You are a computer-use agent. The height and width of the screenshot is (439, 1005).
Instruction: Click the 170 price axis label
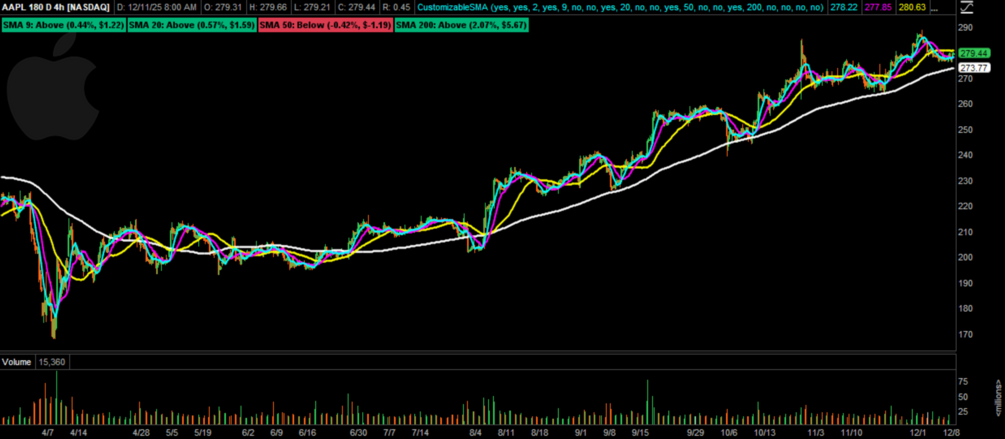(x=966, y=335)
